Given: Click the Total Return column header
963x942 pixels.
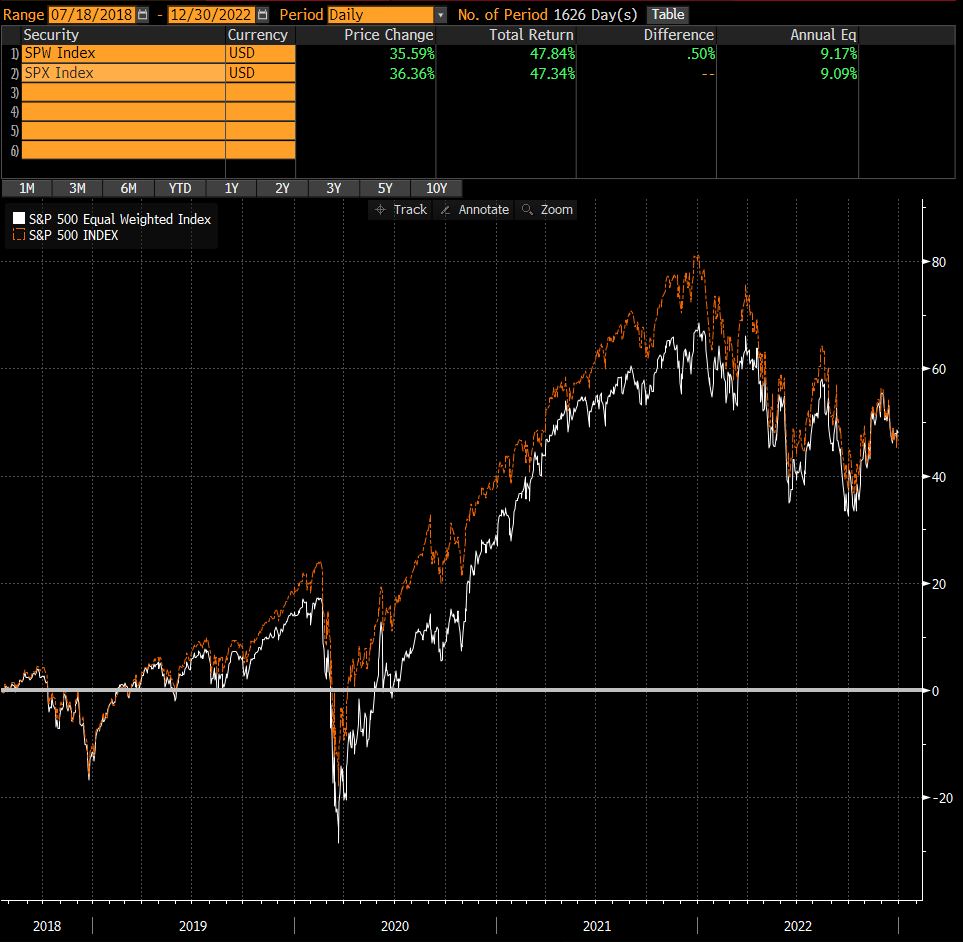Looking at the screenshot, I should pyautogui.click(x=531, y=35).
